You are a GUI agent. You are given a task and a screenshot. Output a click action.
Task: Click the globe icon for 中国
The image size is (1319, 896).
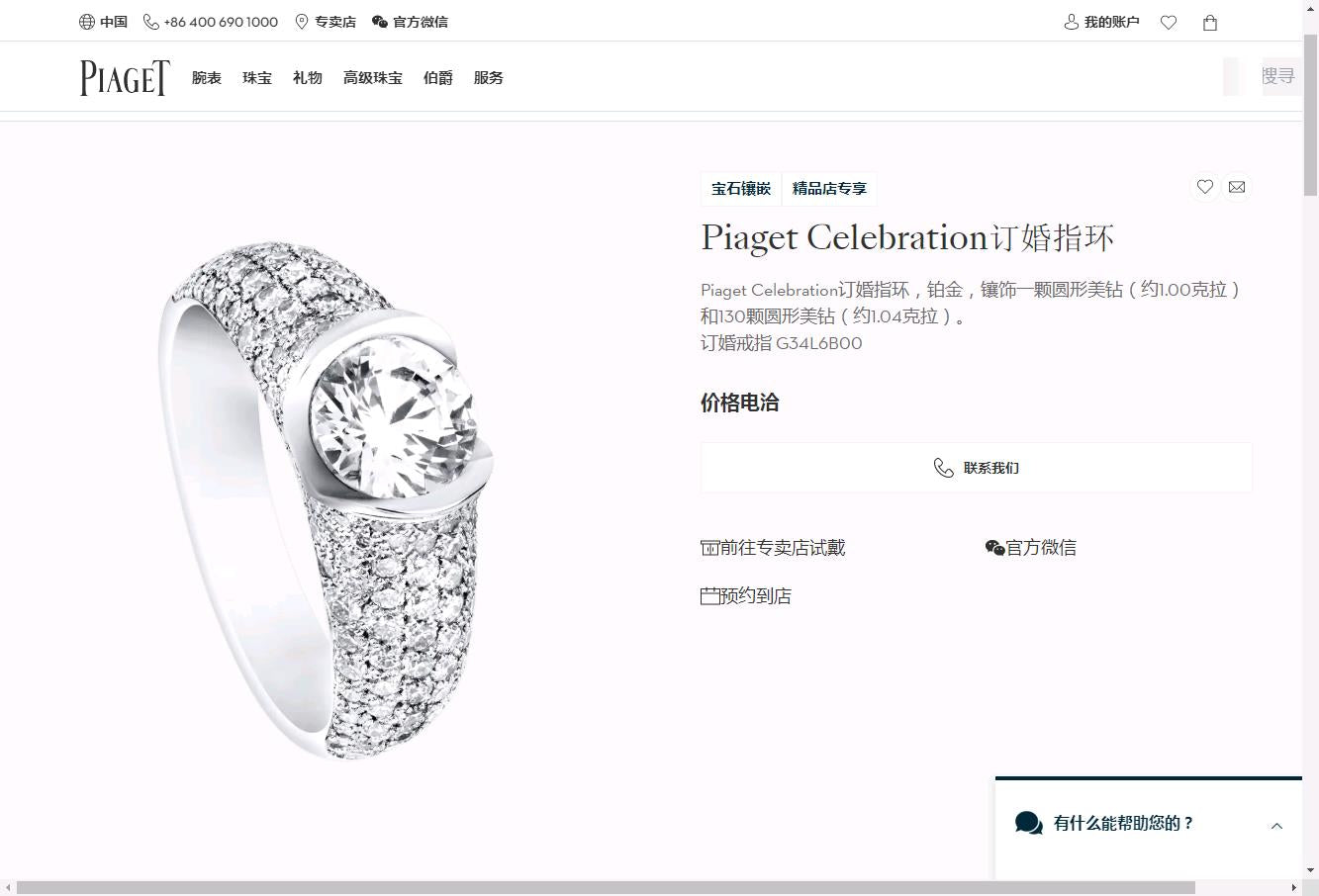(87, 22)
